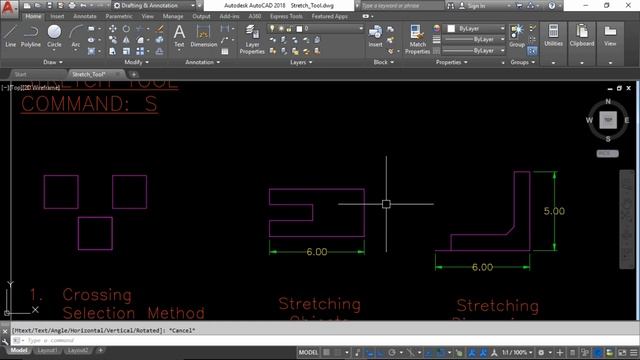The image size is (640, 360).
Task: Click the Stretch tool in Modify panel
Action: pyautogui.click(x=112, y=51)
